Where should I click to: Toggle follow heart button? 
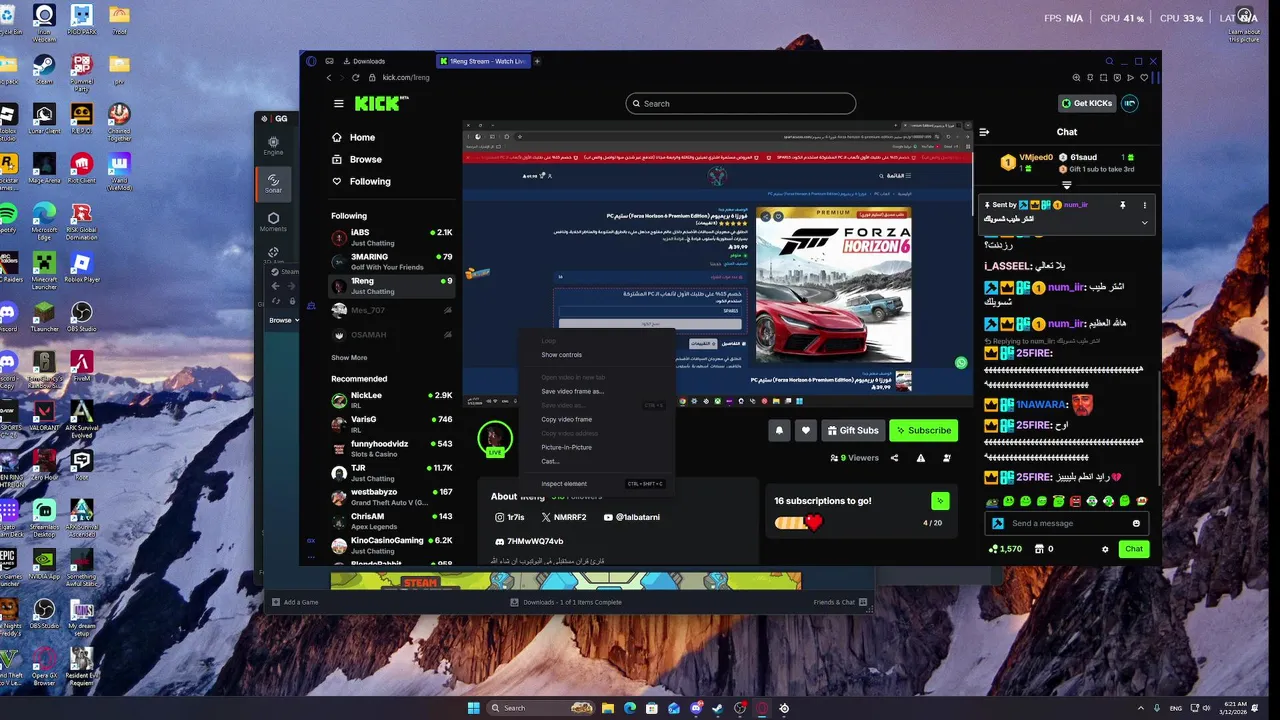click(x=805, y=430)
